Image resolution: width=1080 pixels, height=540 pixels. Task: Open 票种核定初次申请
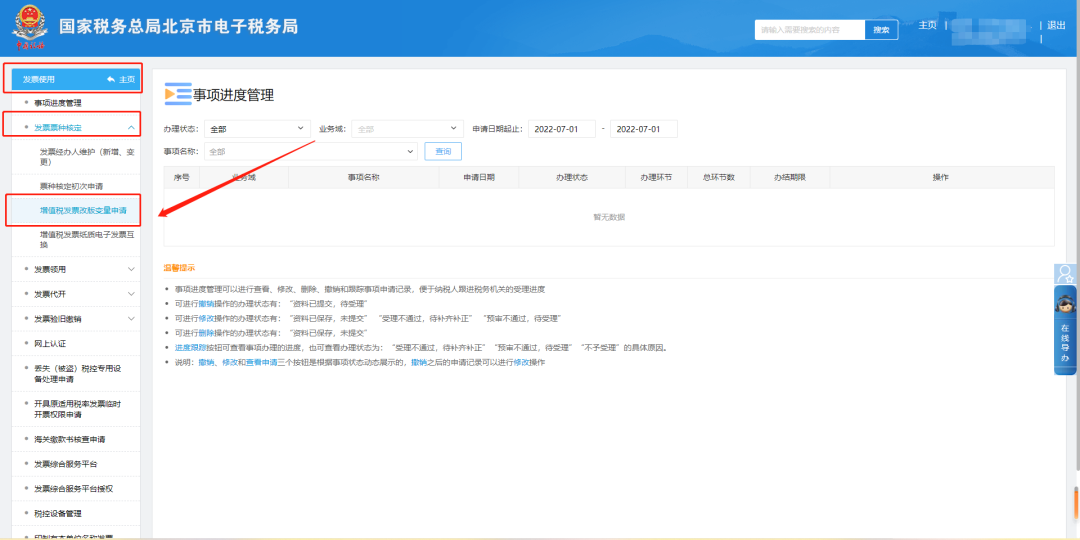click(72, 186)
